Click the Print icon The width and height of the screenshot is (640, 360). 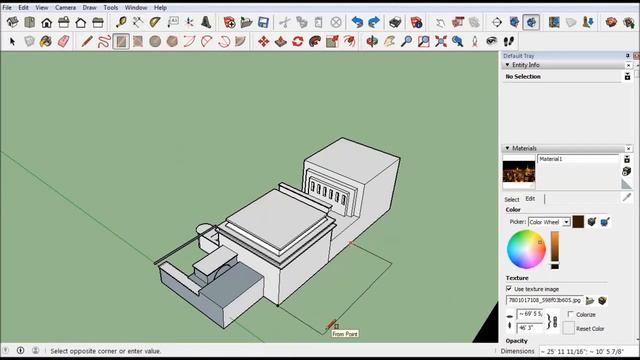395,22
